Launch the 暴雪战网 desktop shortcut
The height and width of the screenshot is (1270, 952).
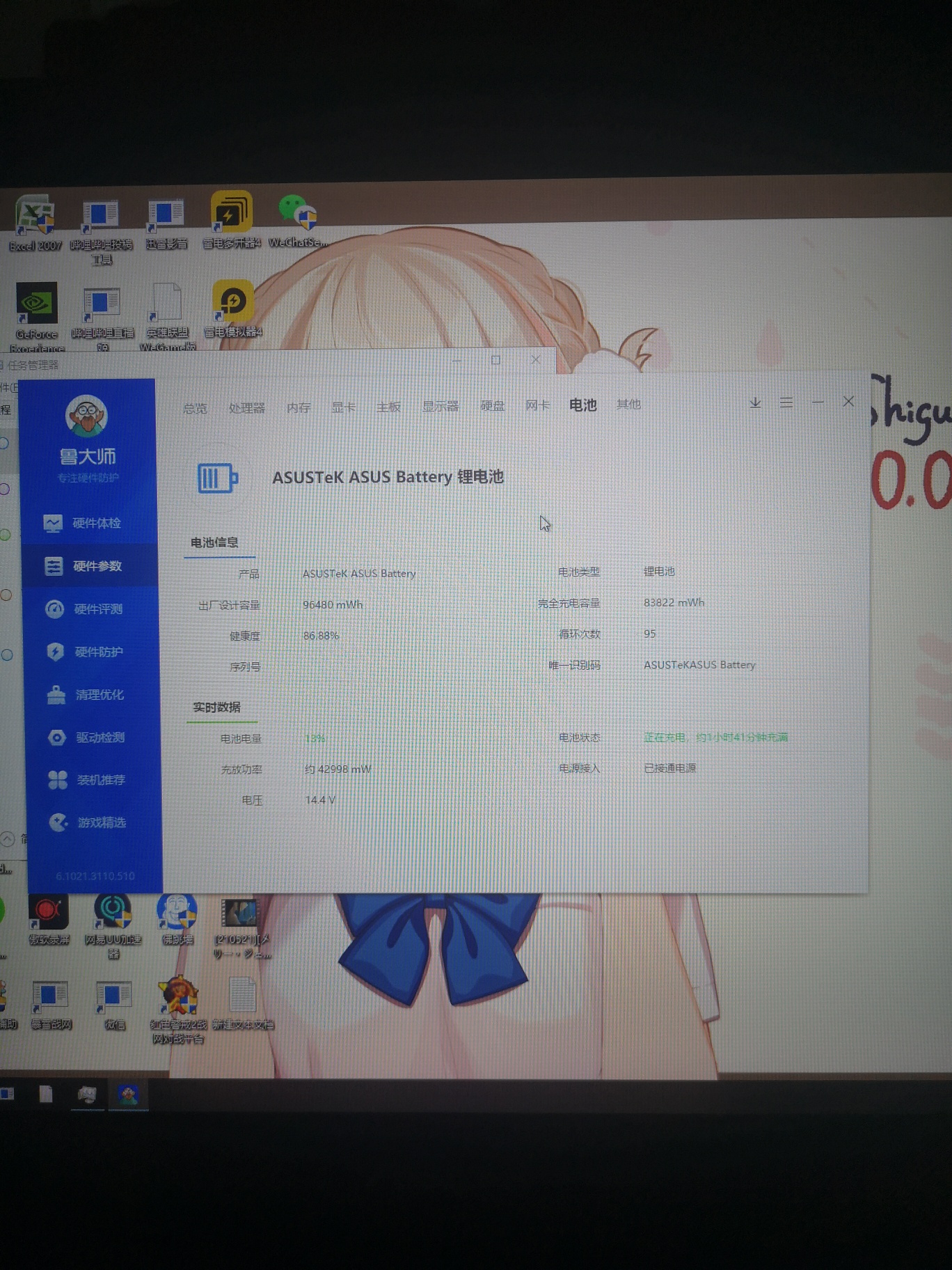tap(50, 1005)
